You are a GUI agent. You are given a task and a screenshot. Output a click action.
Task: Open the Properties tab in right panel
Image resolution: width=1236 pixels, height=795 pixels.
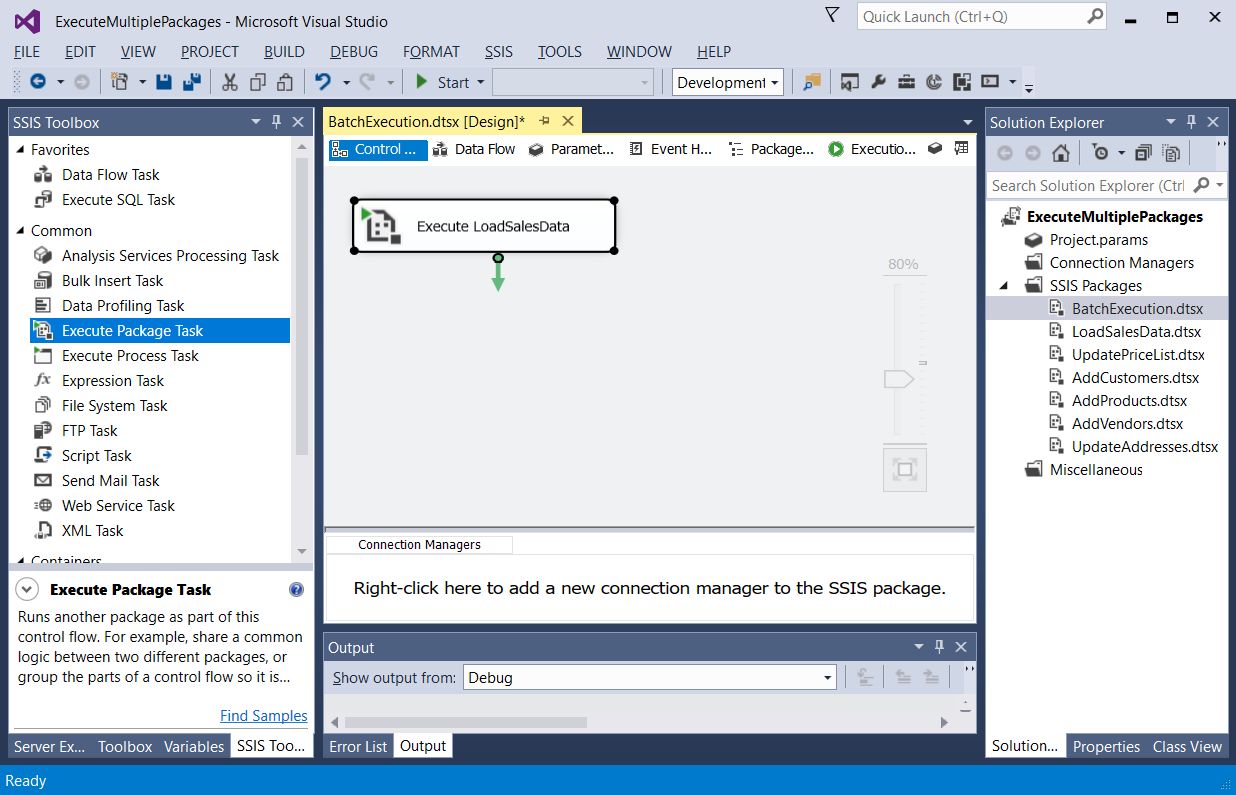tap(1106, 746)
